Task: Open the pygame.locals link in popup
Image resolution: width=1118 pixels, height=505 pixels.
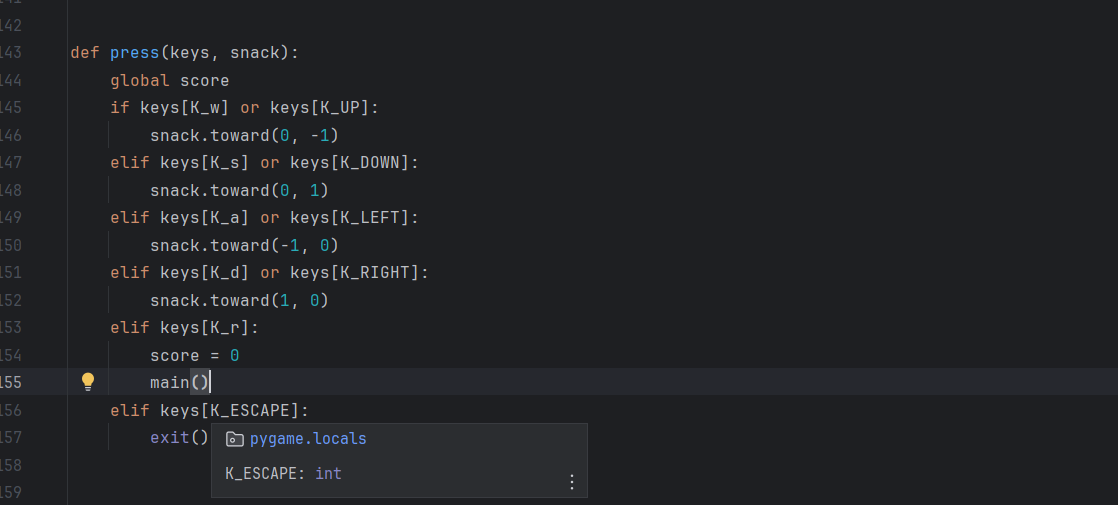Action: 308,439
